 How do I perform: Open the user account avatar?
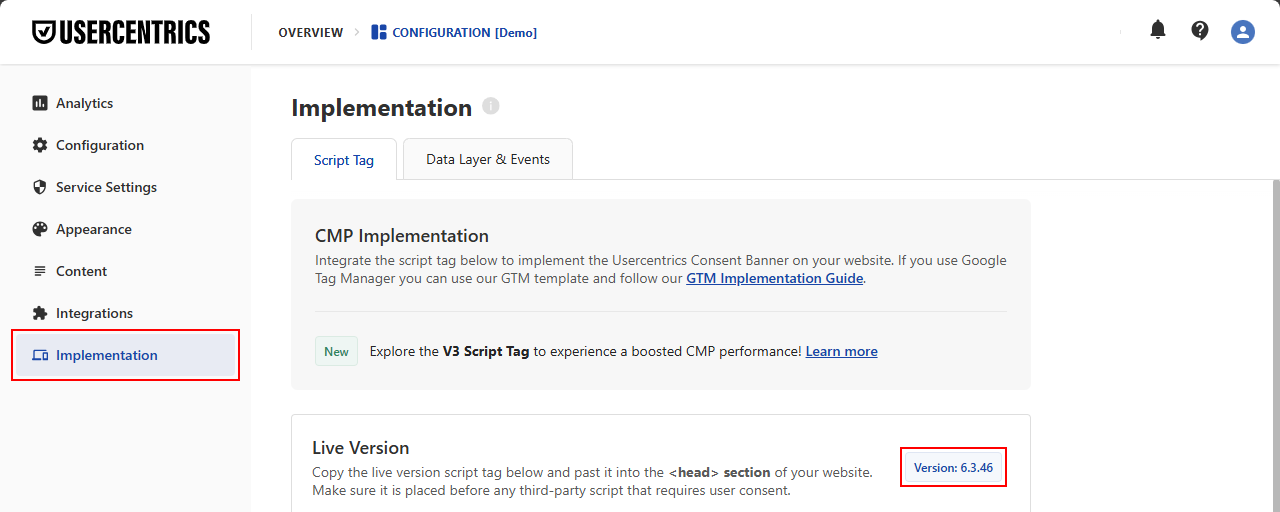point(1243,32)
